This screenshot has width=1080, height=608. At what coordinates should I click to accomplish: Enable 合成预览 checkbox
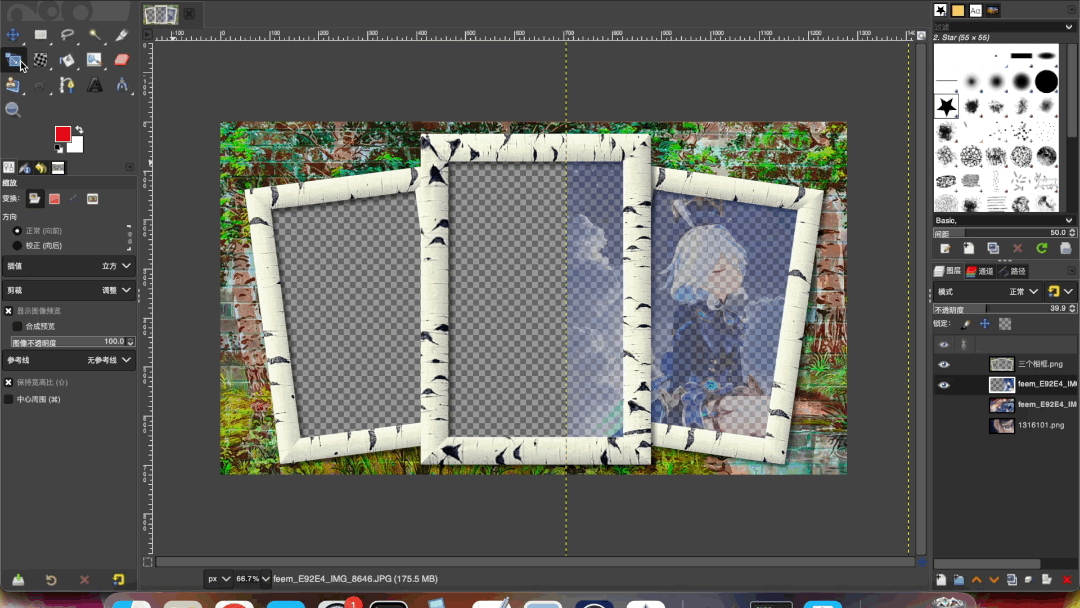pyautogui.click(x=17, y=326)
